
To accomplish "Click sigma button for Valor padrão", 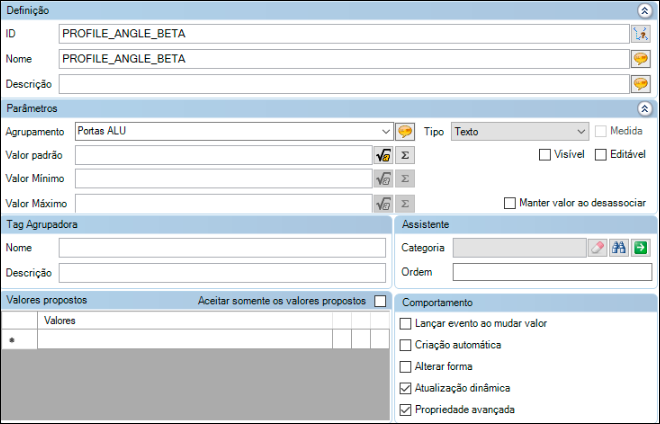I will pyautogui.click(x=405, y=155).
